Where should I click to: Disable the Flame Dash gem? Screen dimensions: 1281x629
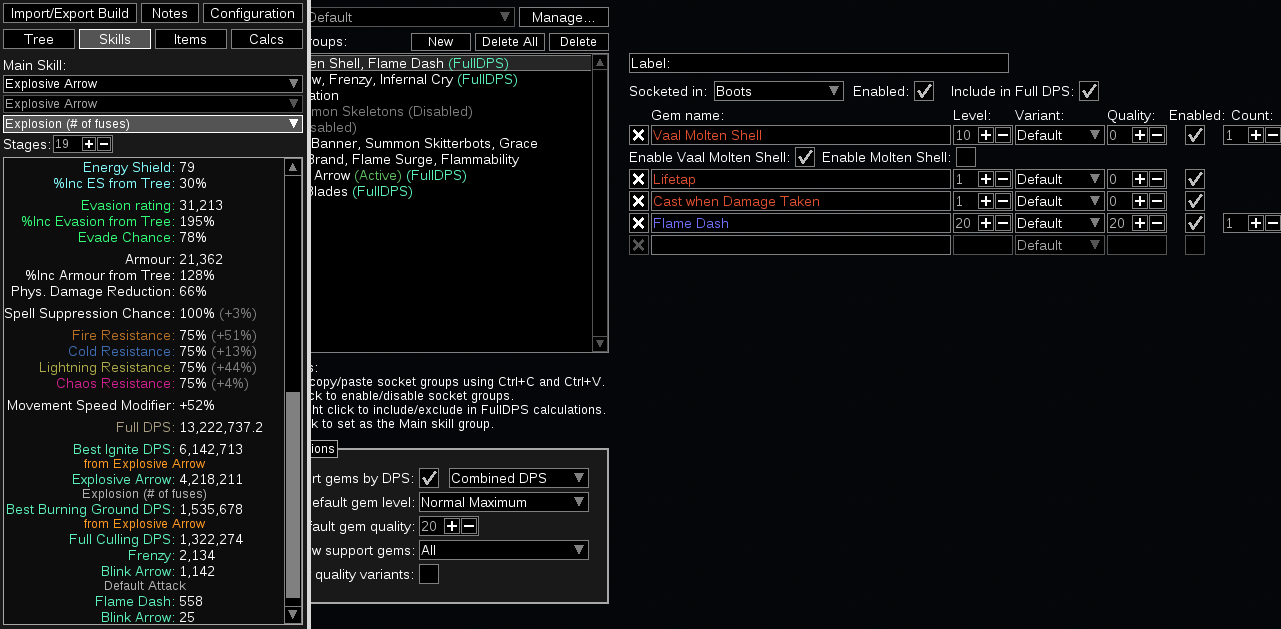coord(1194,222)
